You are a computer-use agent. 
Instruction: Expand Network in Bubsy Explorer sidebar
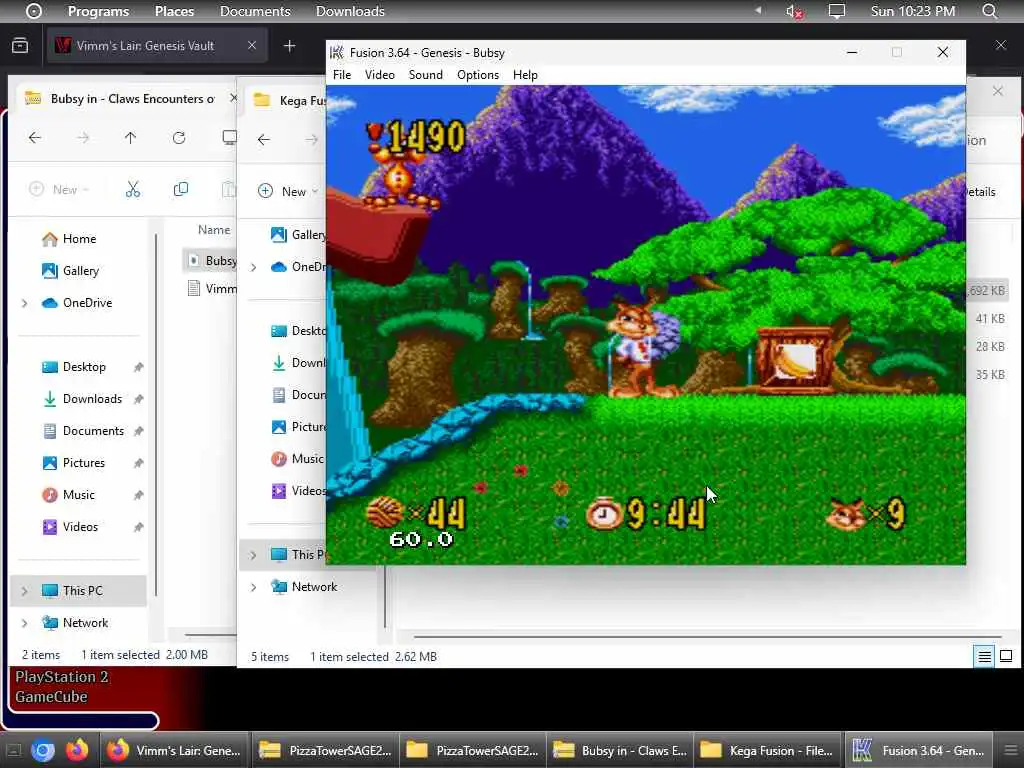[25, 623]
